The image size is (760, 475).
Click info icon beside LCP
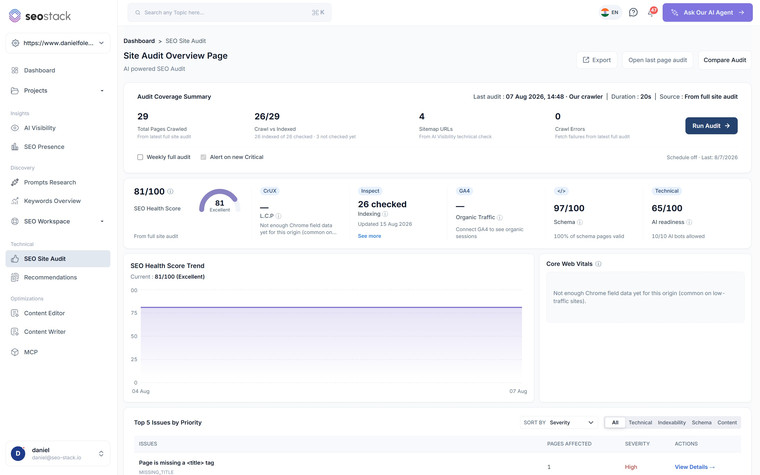(x=279, y=216)
